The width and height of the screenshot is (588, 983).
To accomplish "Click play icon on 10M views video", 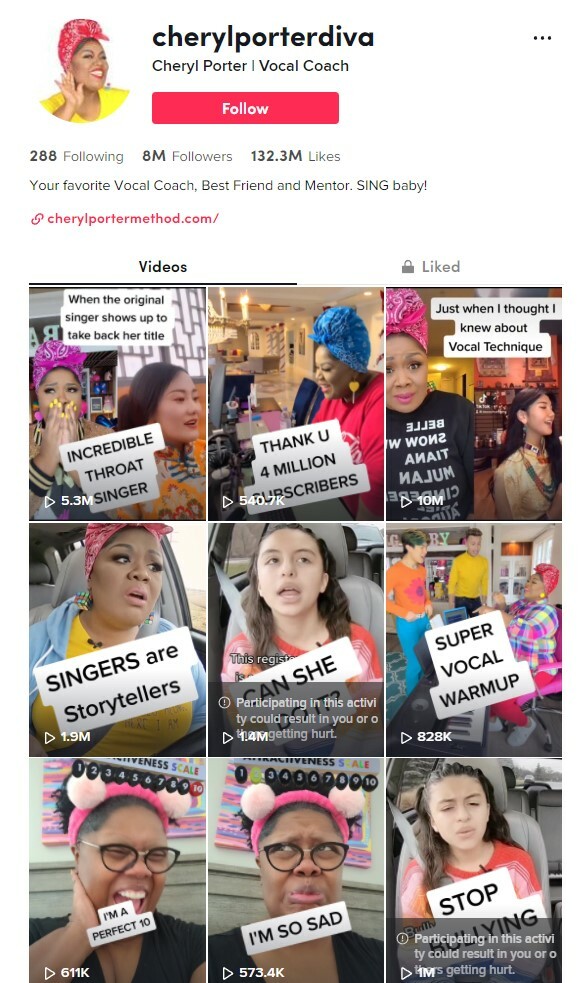I will [406, 501].
